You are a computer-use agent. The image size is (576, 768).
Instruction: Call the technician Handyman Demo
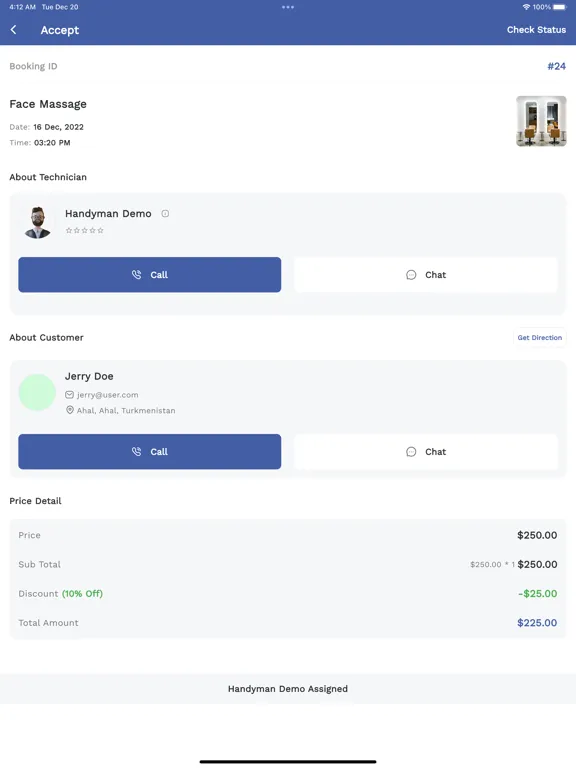(150, 275)
